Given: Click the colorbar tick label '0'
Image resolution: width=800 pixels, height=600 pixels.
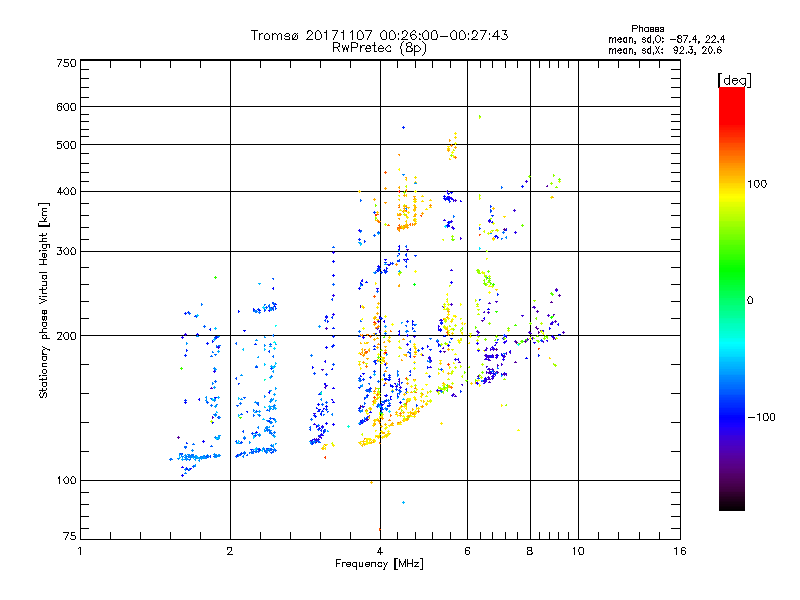Looking at the screenshot, I should click(x=750, y=301).
